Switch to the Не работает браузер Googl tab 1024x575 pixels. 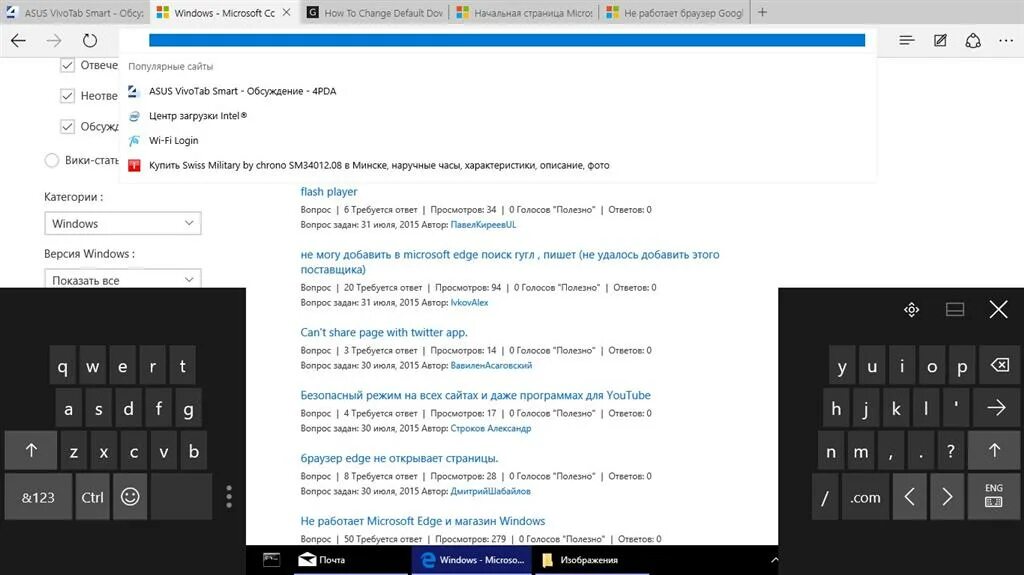pos(675,12)
